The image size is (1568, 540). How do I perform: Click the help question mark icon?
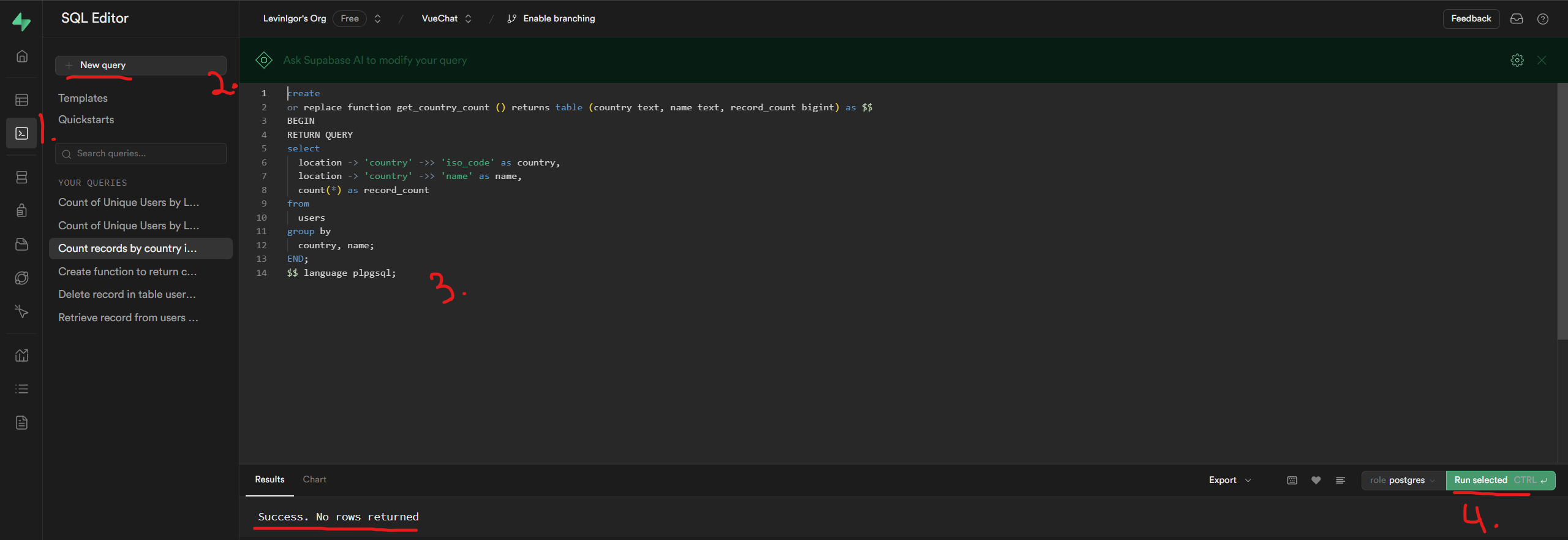tap(1542, 19)
